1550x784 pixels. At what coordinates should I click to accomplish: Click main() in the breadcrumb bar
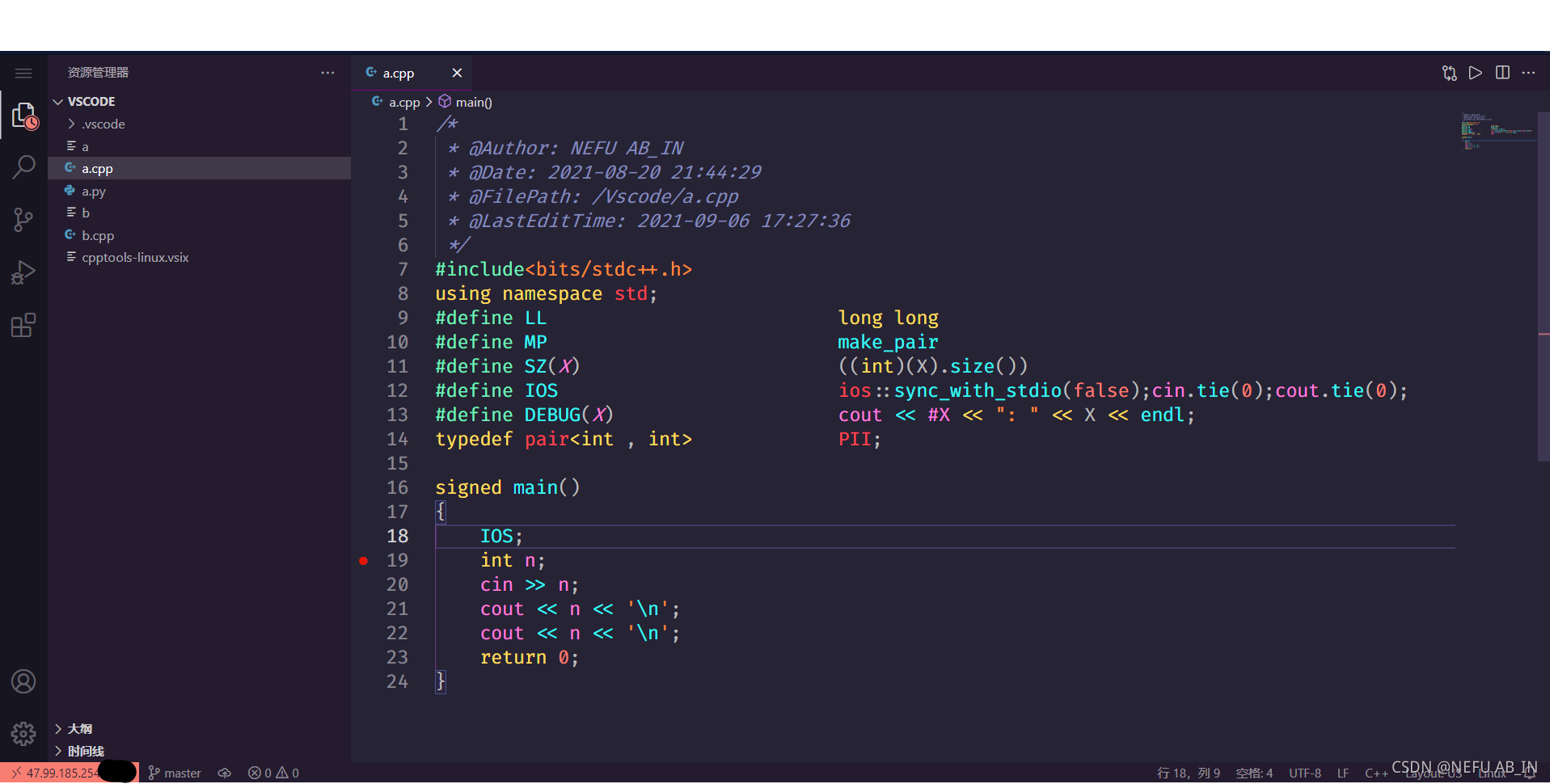pyautogui.click(x=473, y=102)
